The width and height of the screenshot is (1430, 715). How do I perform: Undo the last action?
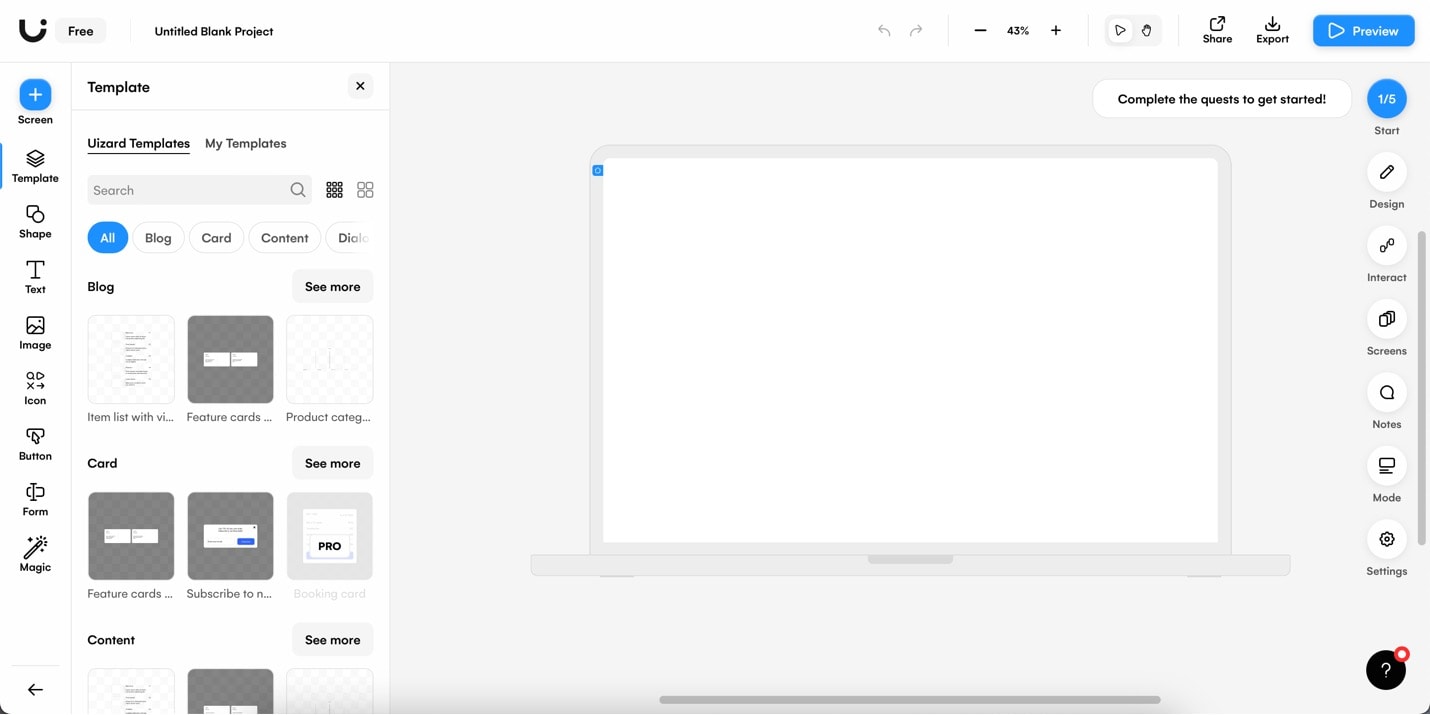[x=884, y=31]
